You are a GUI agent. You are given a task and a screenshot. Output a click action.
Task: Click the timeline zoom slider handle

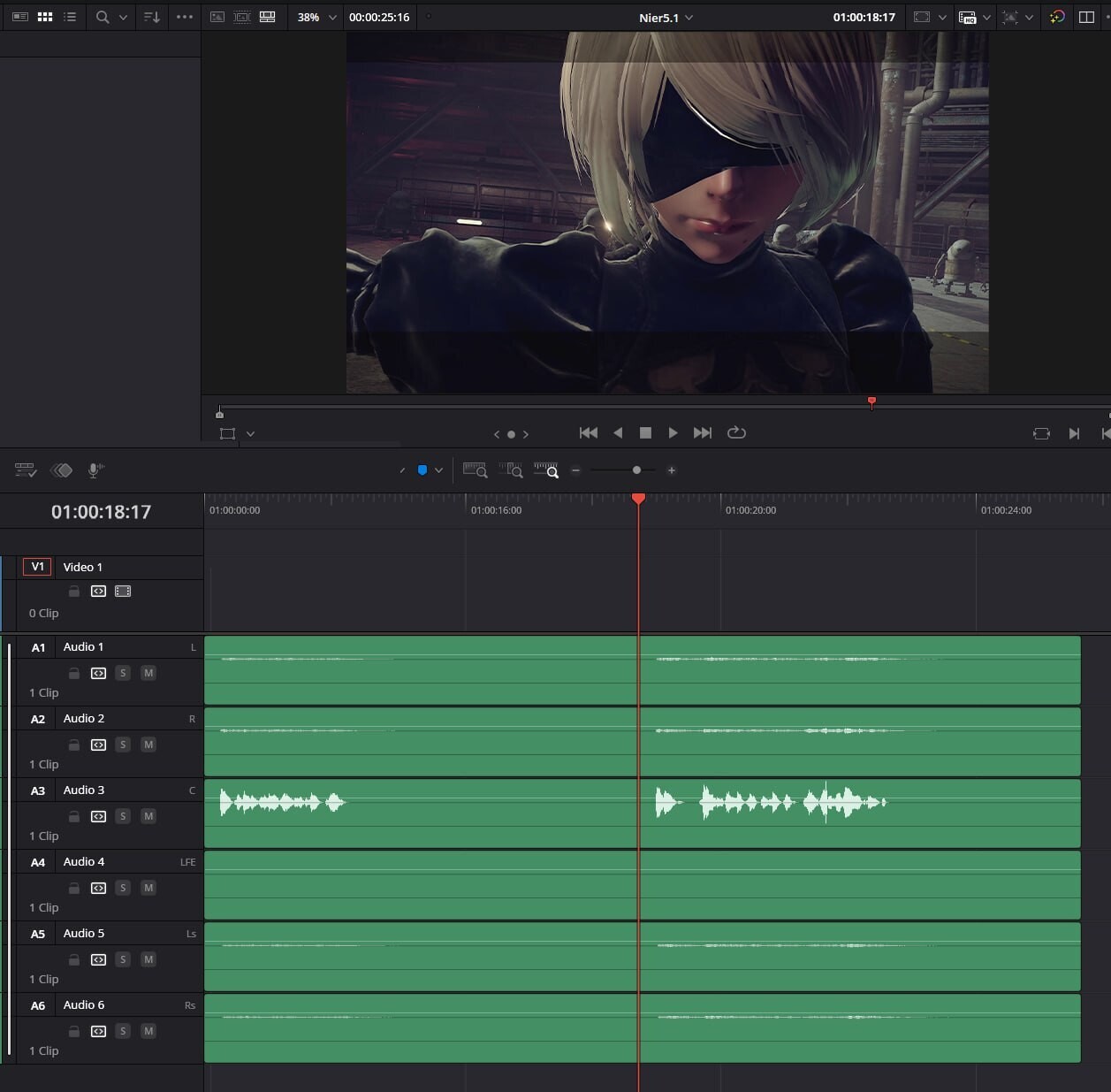tap(636, 470)
